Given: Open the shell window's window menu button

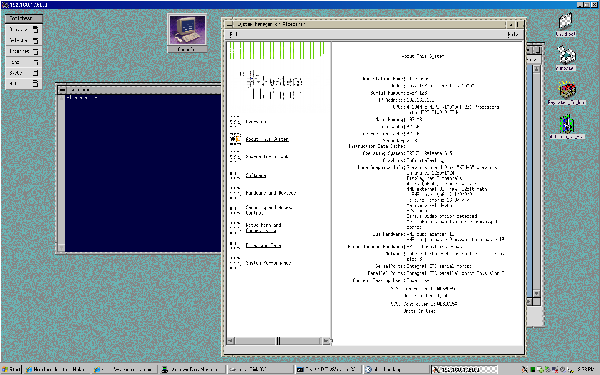Looking at the screenshot, I should point(62,90).
